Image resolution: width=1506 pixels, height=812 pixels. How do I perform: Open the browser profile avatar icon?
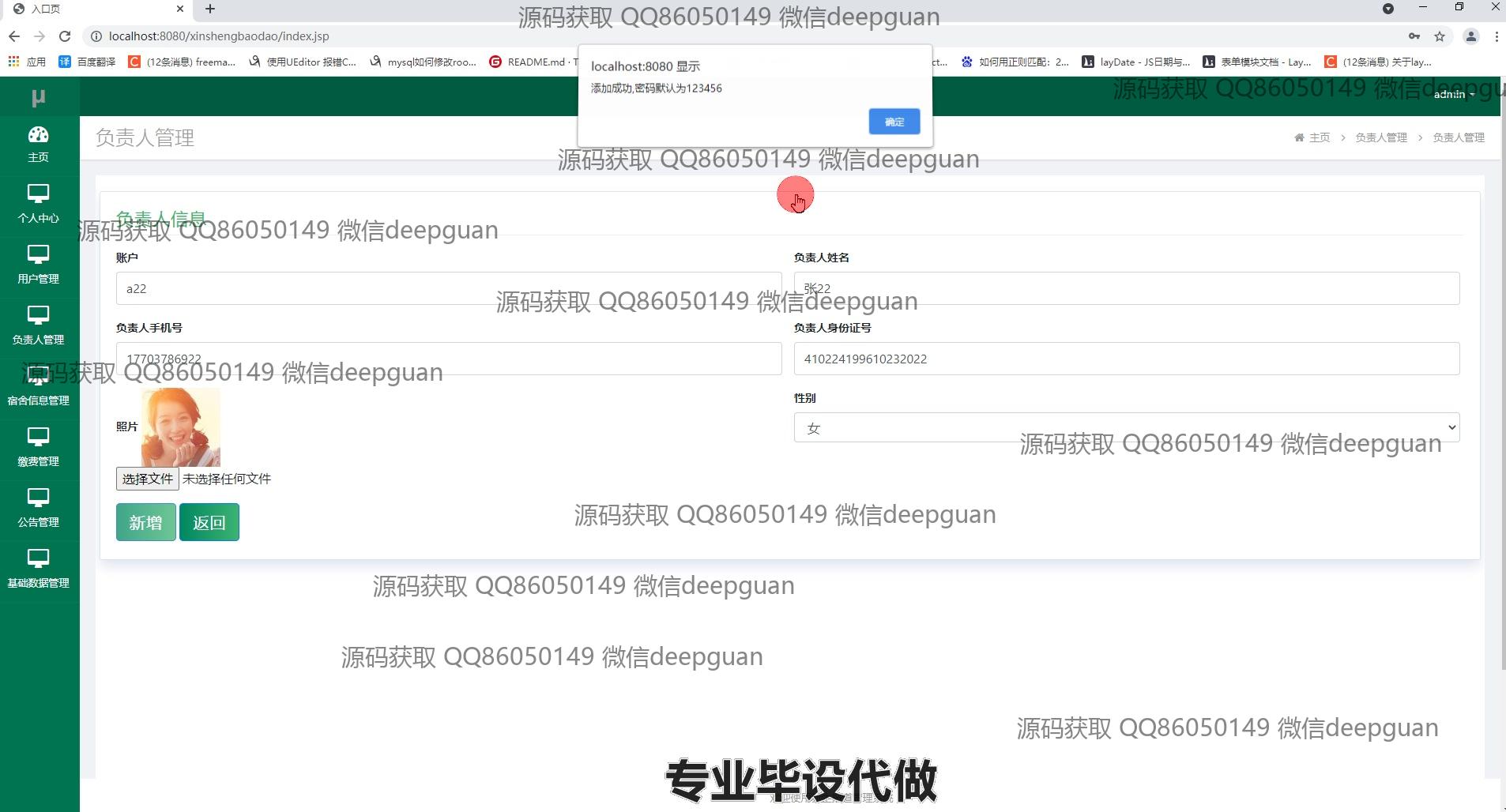tap(1470, 36)
